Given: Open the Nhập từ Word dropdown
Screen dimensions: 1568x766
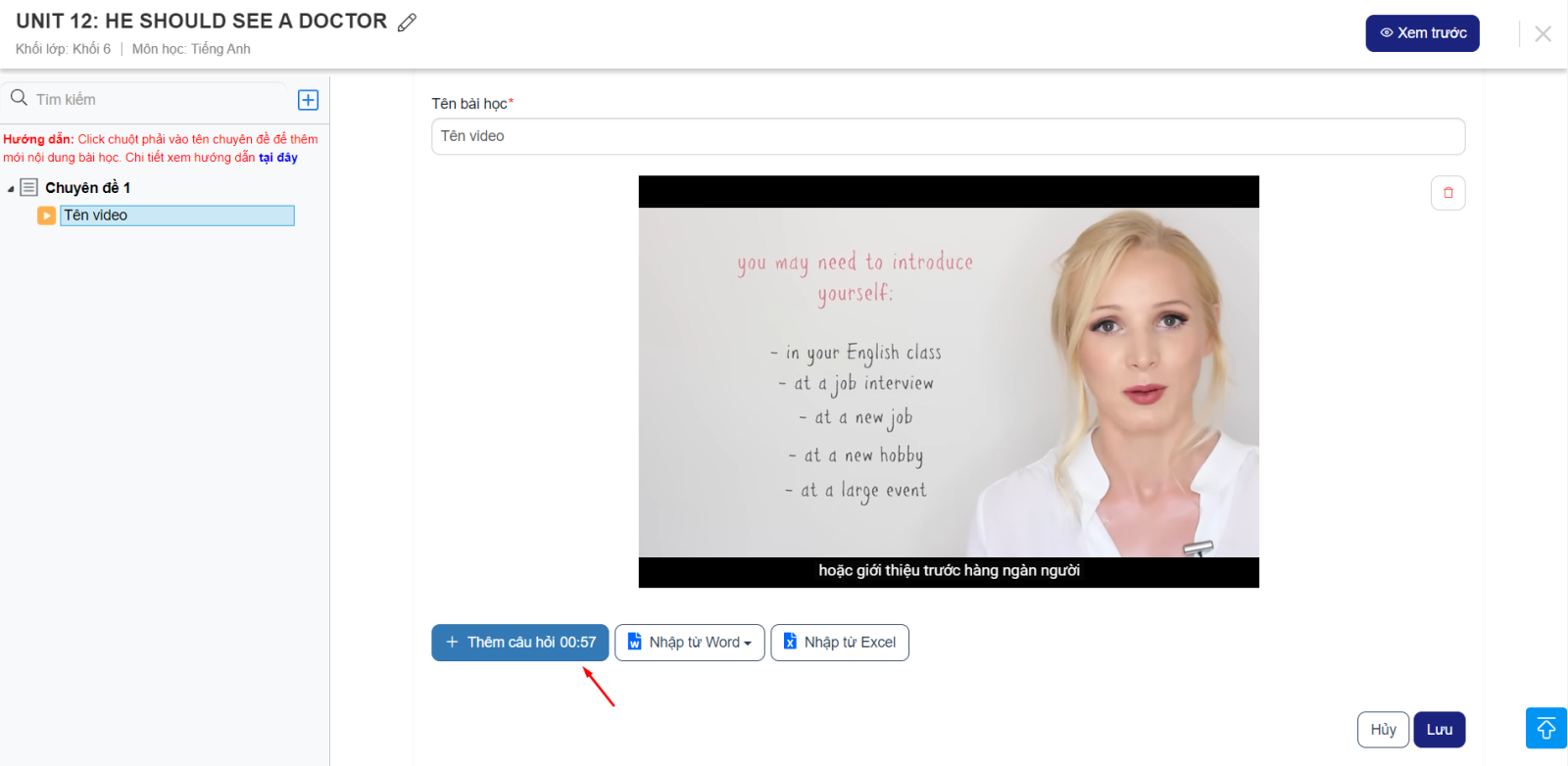Looking at the screenshot, I should [x=689, y=643].
